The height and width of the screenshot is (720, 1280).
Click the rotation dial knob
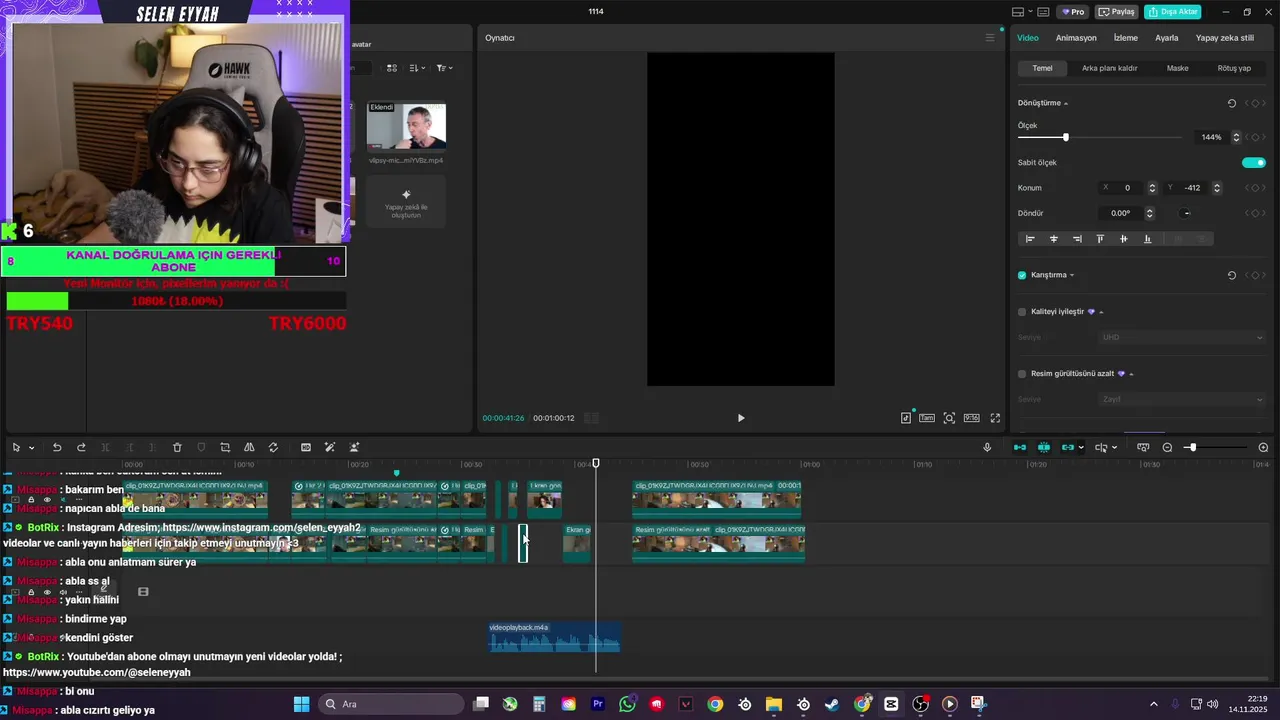click(1186, 213)
